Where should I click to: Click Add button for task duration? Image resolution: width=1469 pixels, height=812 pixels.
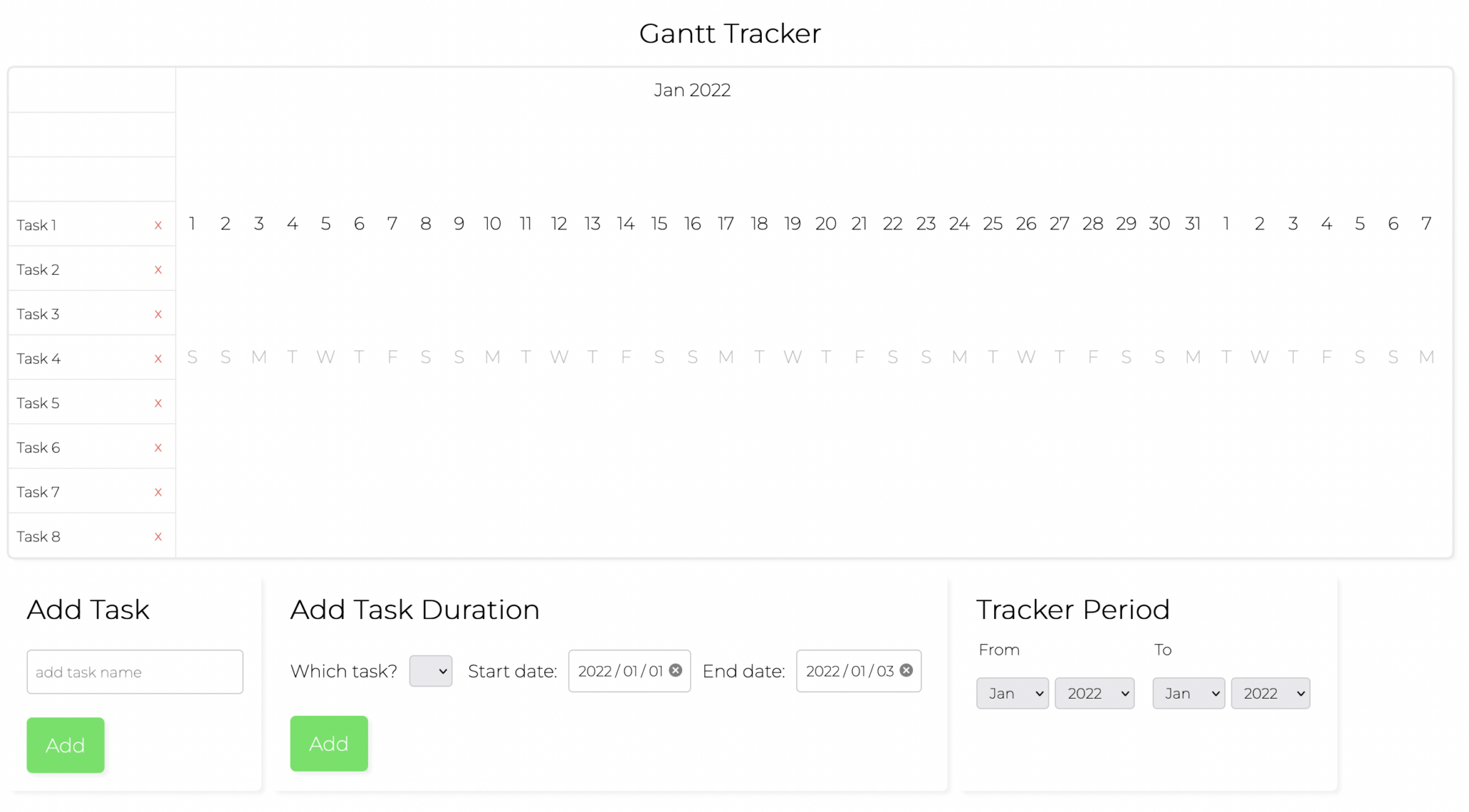329,744
